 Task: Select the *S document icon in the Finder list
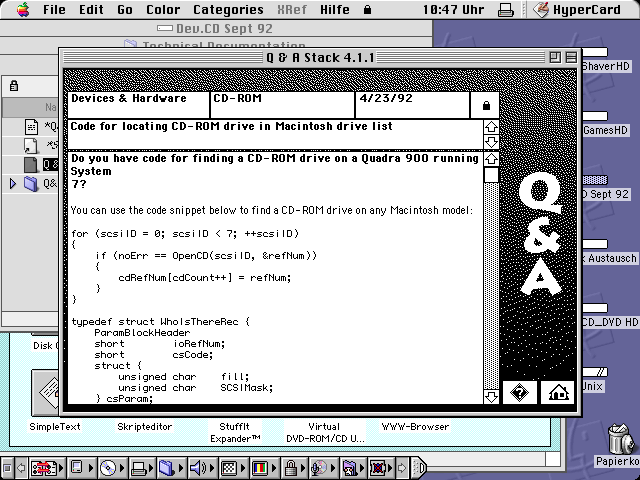tap(31, 146)
